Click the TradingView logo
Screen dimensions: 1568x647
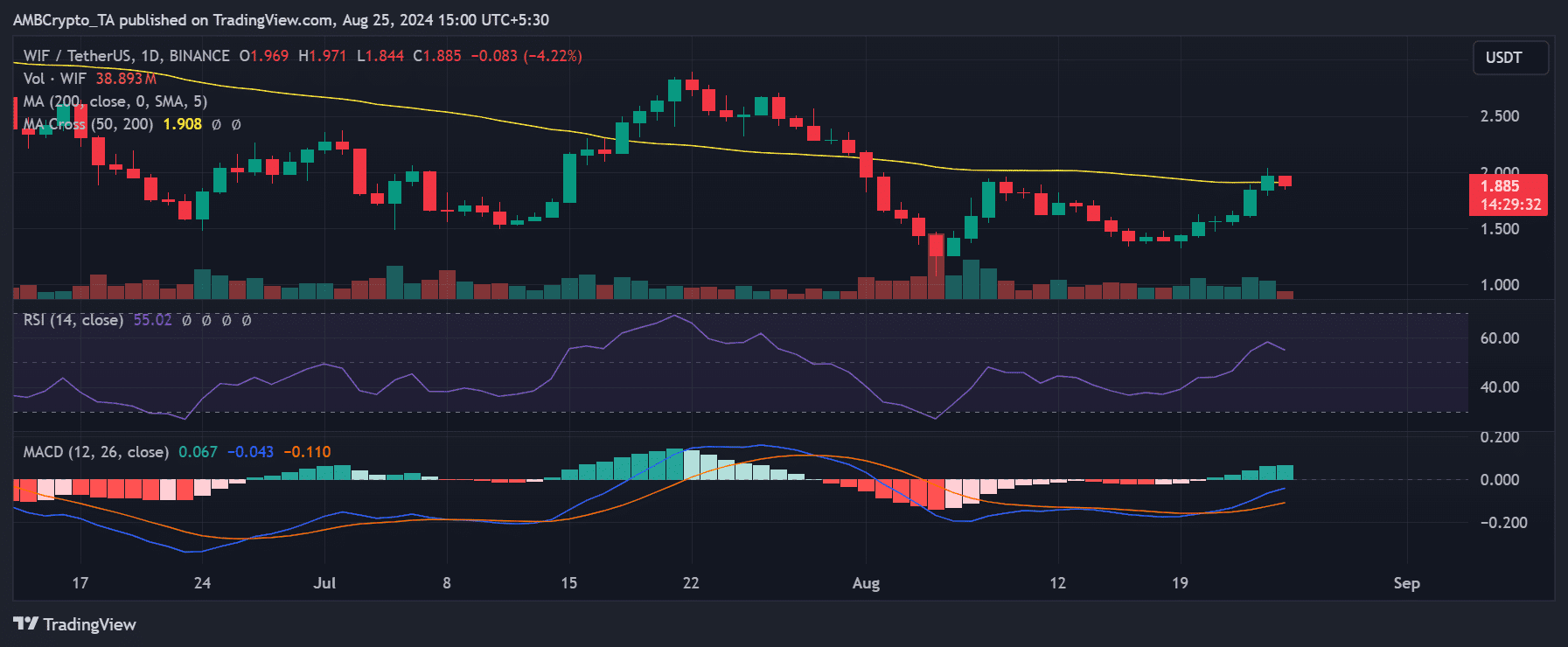pyautogui.click(x=75, y=624)
